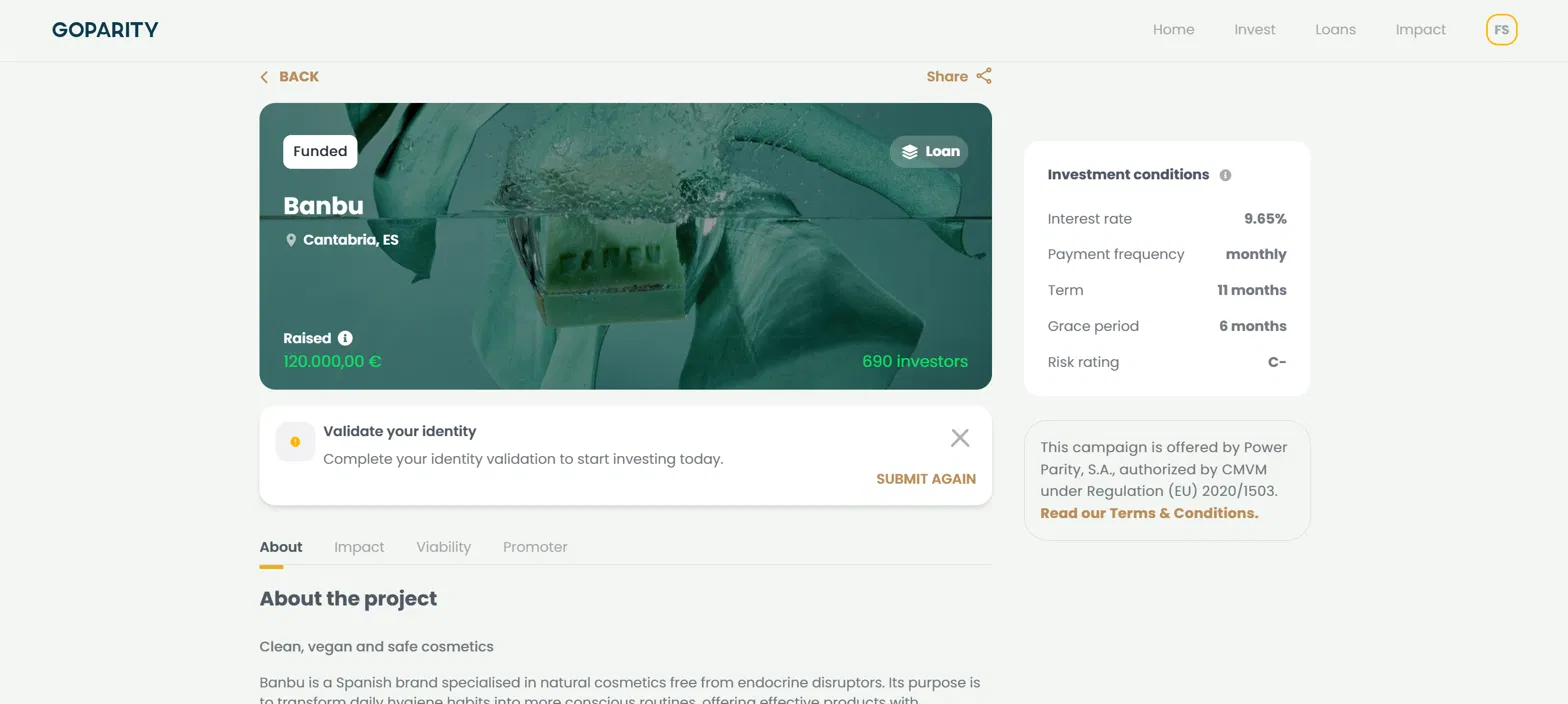Click the back chevron arrow icon
Screen dimensions: 1568x704
(x=264, y=77)
